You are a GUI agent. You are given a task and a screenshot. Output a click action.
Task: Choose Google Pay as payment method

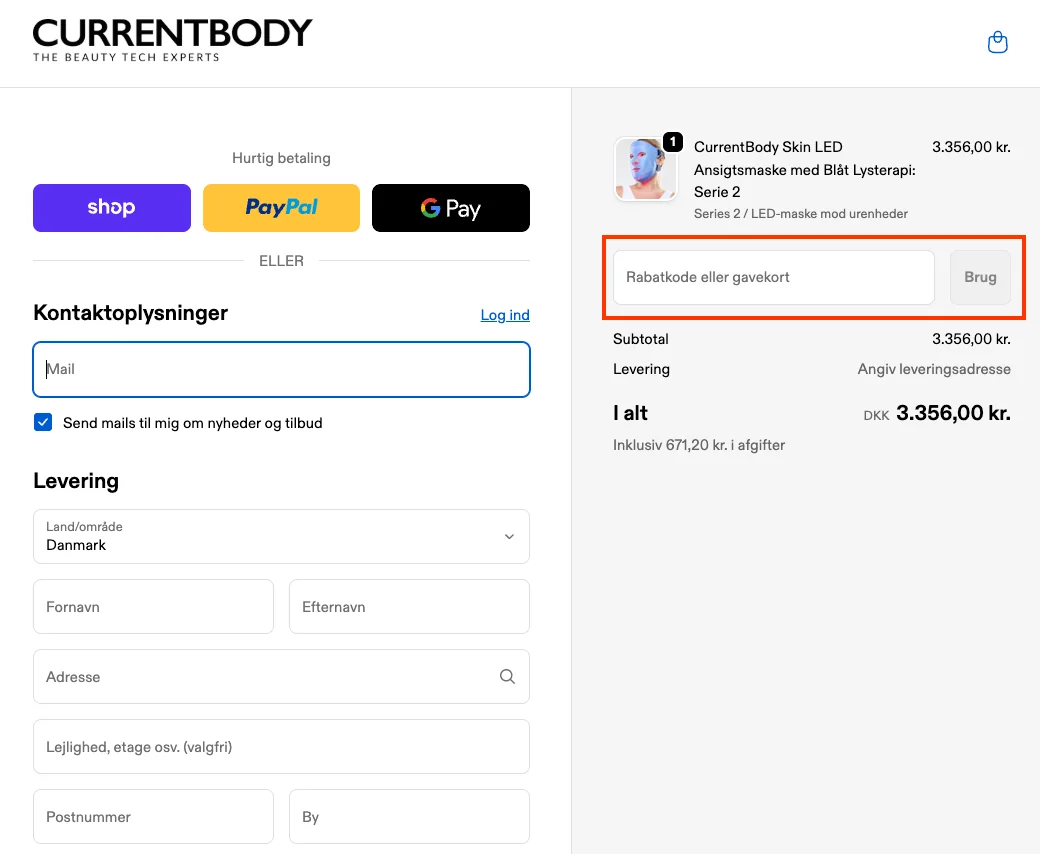coord(450,207)
